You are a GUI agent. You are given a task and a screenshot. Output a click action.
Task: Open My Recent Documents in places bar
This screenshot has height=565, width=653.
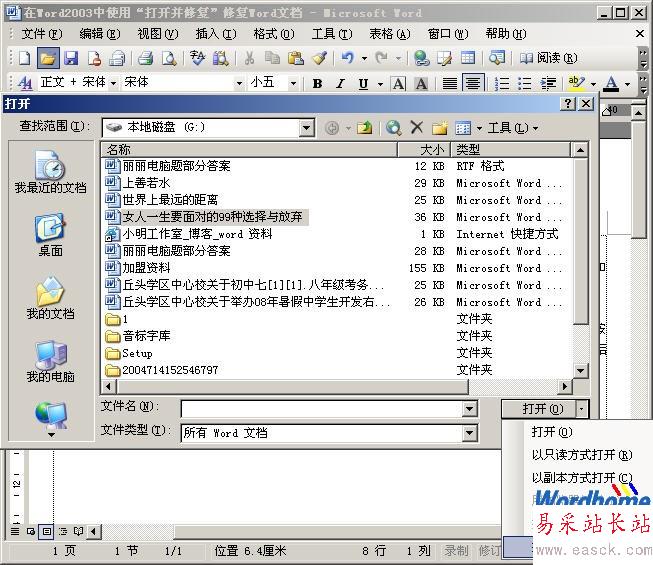tap(50, 172)
